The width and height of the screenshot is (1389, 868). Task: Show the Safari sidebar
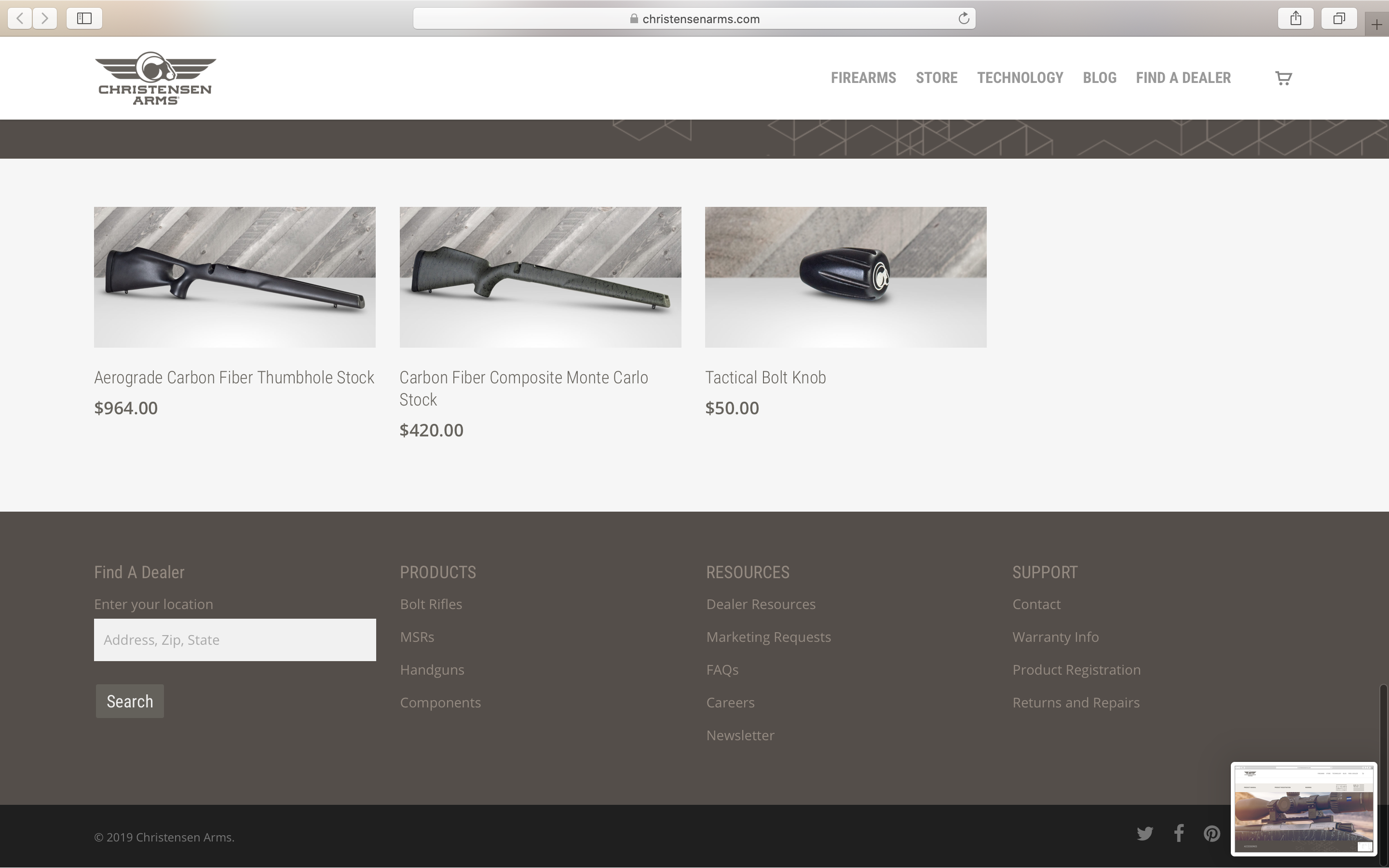[84, 18]
